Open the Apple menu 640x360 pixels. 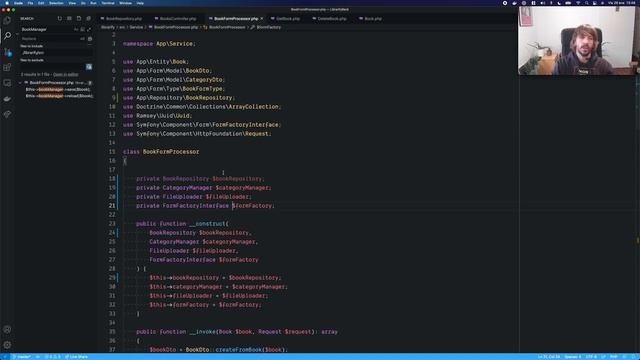7,3
